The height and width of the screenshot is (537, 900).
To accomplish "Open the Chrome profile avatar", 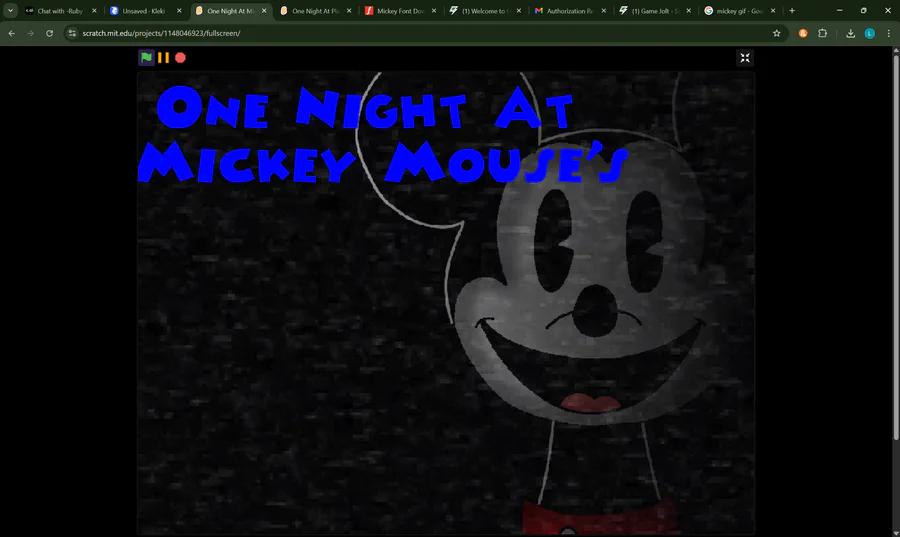I will pos(870,33).
